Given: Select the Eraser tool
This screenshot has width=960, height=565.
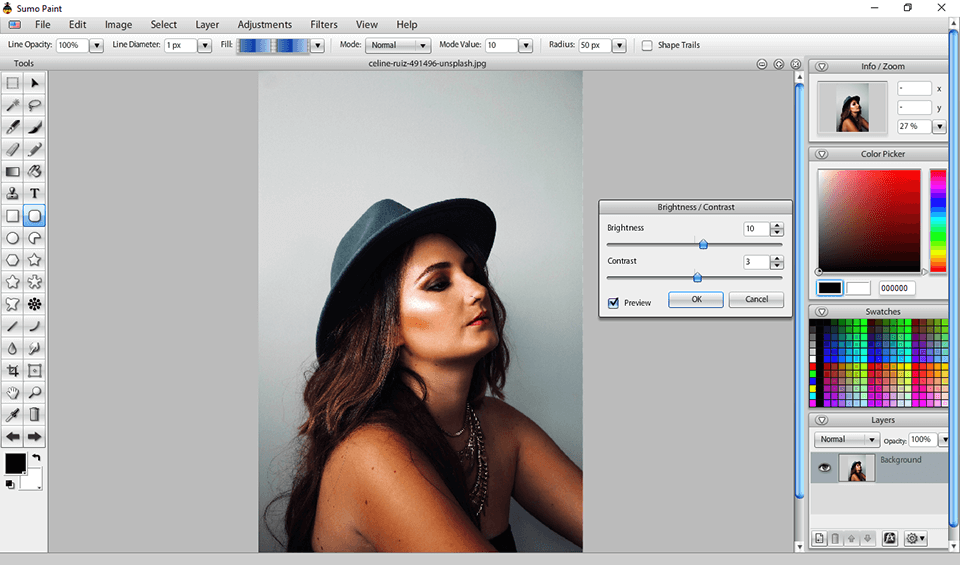Looking at the screenshot, I should coord(12,149).
